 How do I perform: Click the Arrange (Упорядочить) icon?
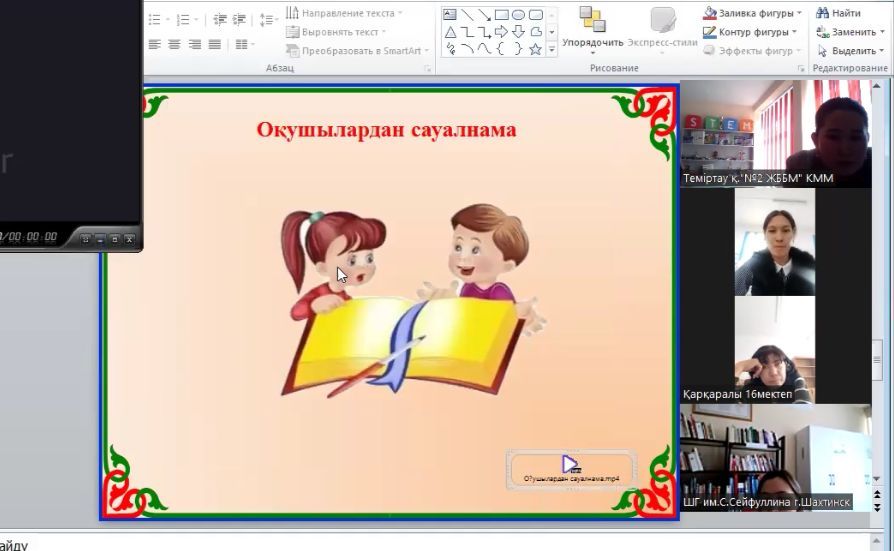tap(592, 20)
